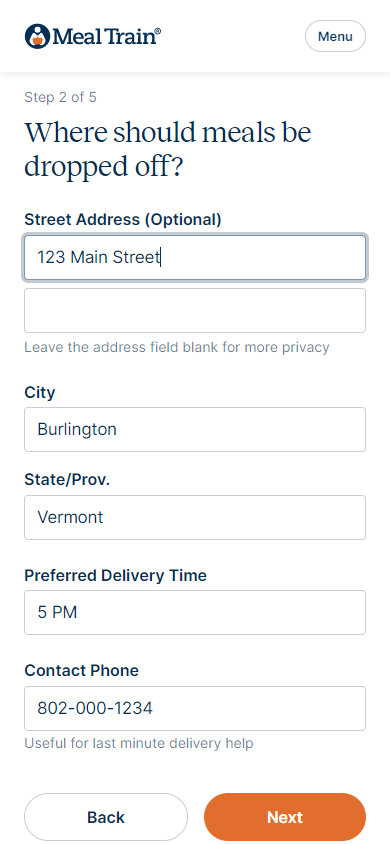Viewport: 390px width, 844px height.
Task: Click the City label
Action: [x=40, y=392]
